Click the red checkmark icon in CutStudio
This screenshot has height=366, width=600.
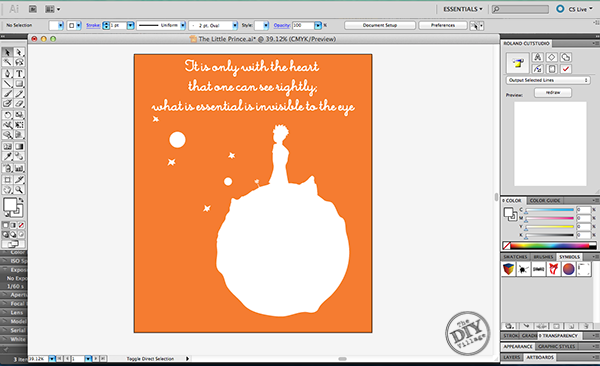tap(566, 69)
